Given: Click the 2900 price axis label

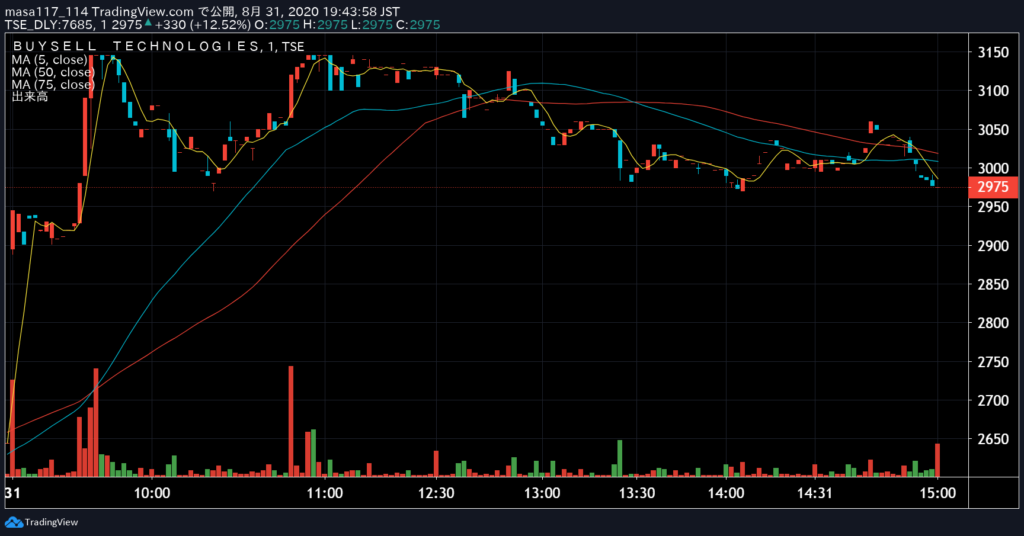Looking at the screenshot, I should (993, 245).
